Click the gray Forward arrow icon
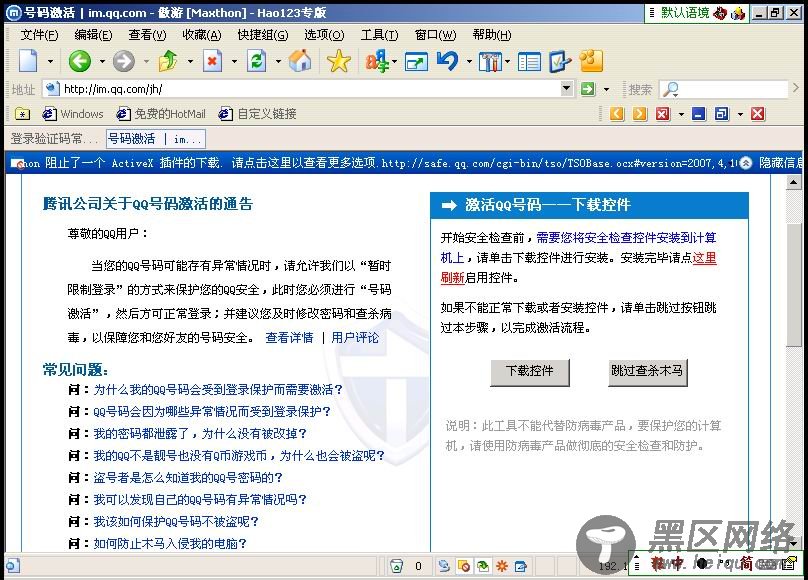This screenshot has height=580, width=808. (x=123, y=61)
